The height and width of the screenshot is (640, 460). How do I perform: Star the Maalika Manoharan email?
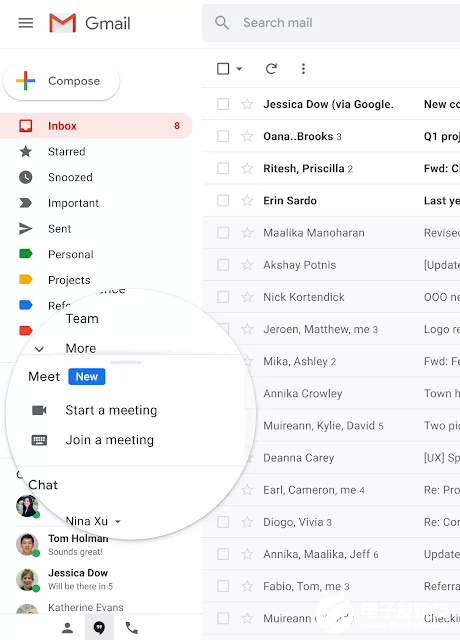click(247, 233)
